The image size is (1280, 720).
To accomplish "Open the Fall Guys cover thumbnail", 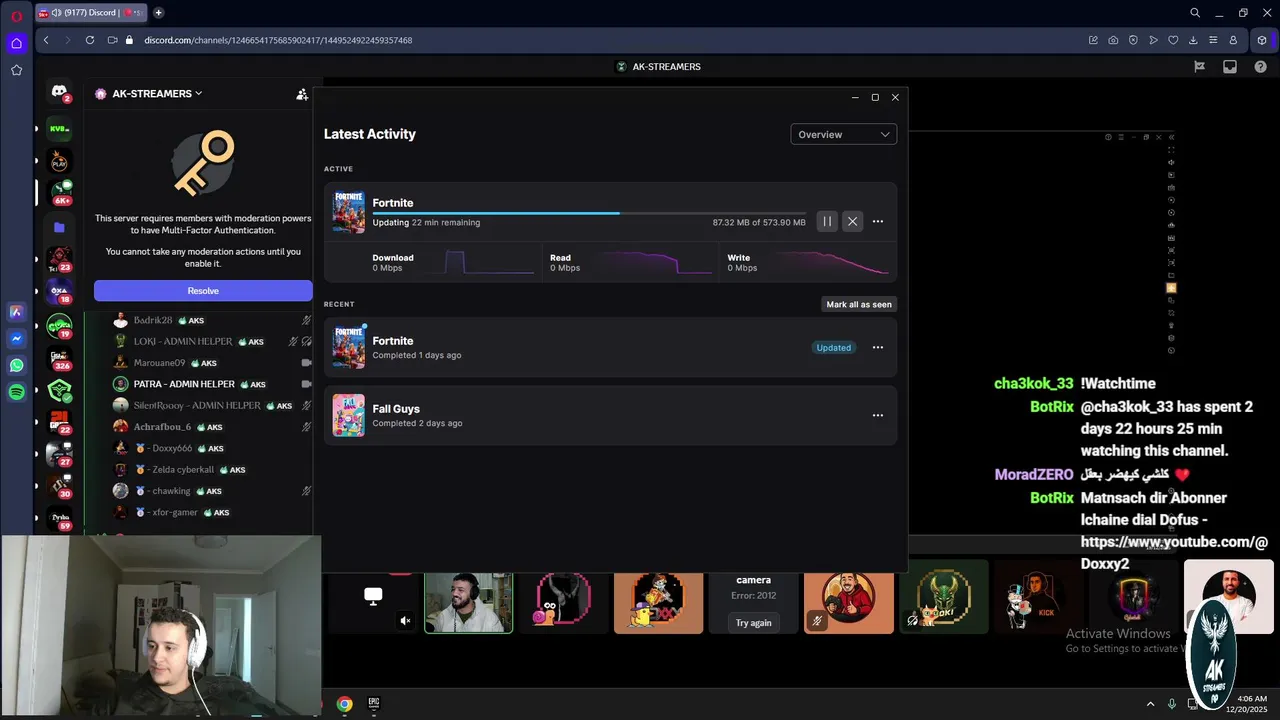I will click(x=349, y=415).
